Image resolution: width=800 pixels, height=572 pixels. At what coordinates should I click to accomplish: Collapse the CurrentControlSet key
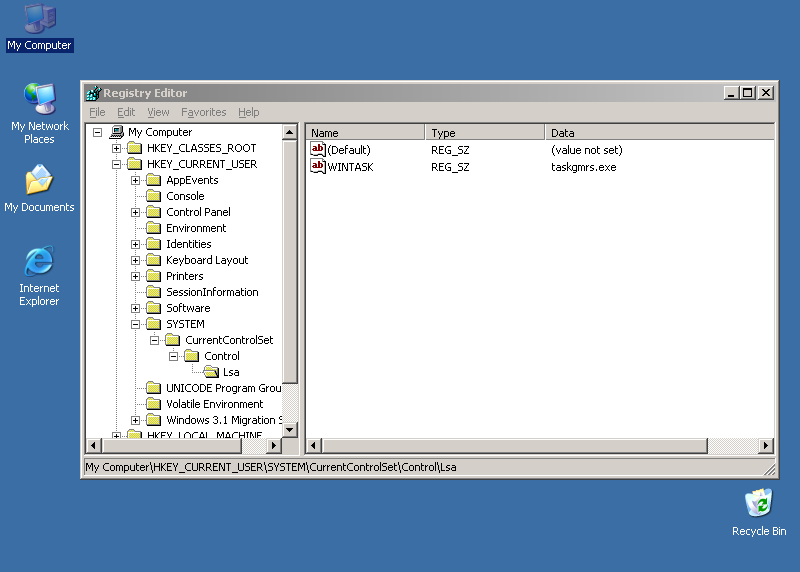(155, 340)
